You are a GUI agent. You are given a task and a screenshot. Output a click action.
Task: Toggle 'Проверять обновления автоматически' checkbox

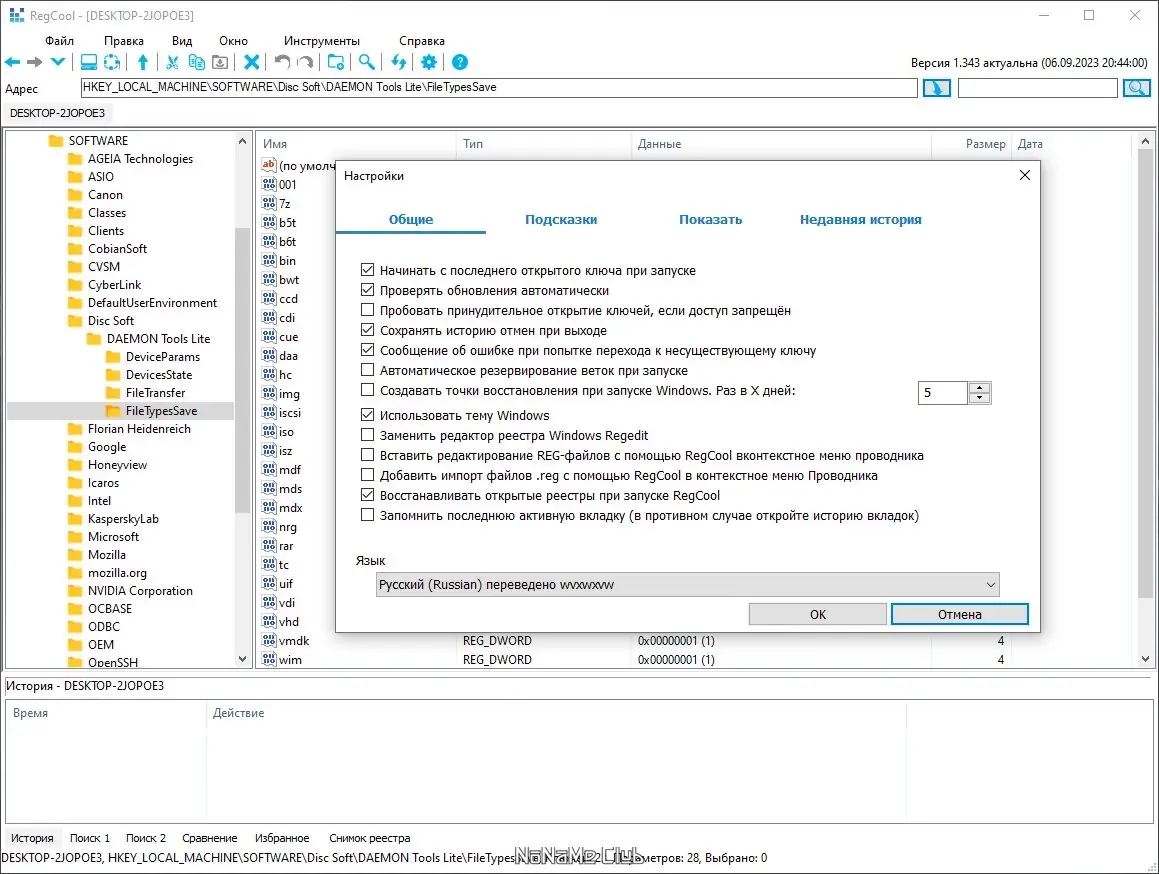coord(367,290)
